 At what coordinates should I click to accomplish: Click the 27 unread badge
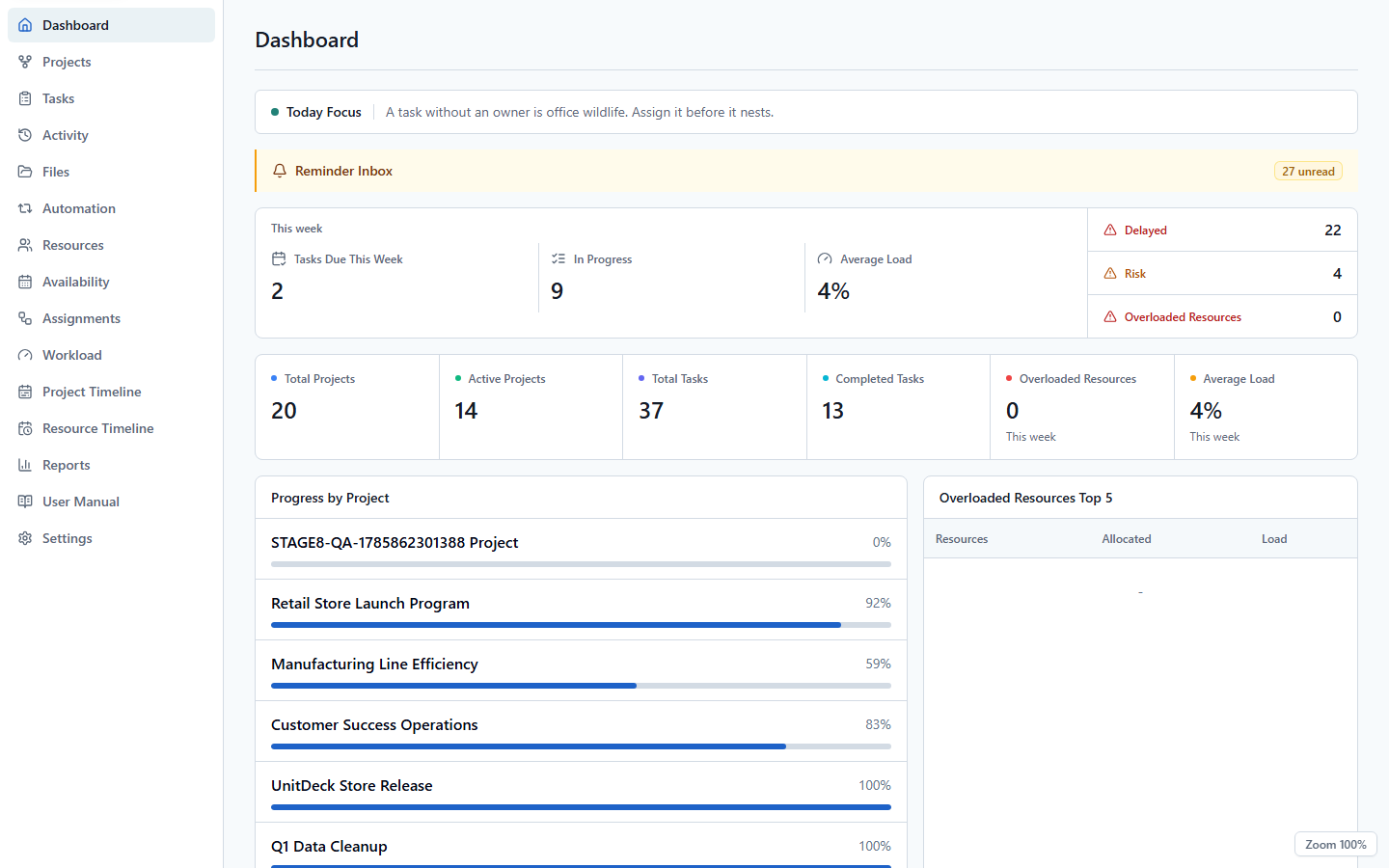(1308, 171)
